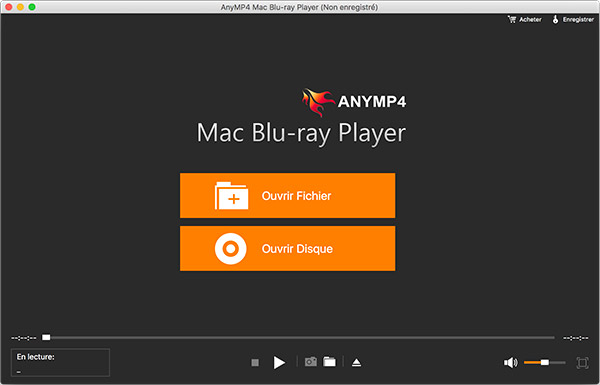Click the Ouvrir Disque button

(x=287, y=248)
